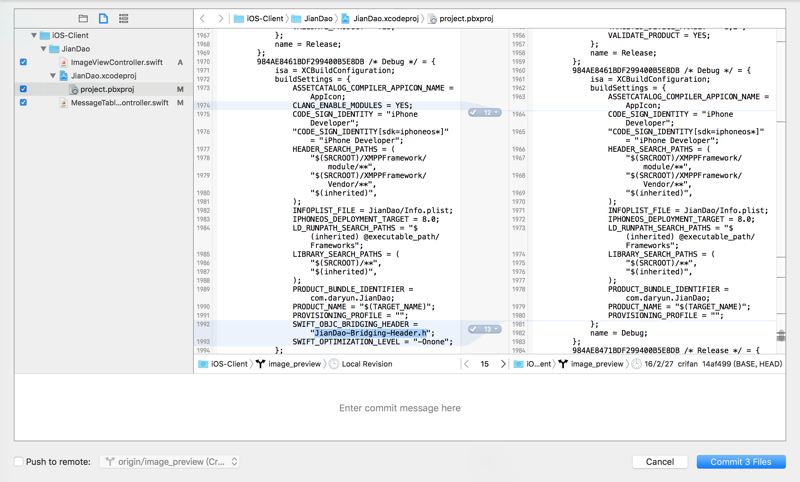Enable Push to remote checkbox
This screenshot has height=482, width=800.
point(19,462)
